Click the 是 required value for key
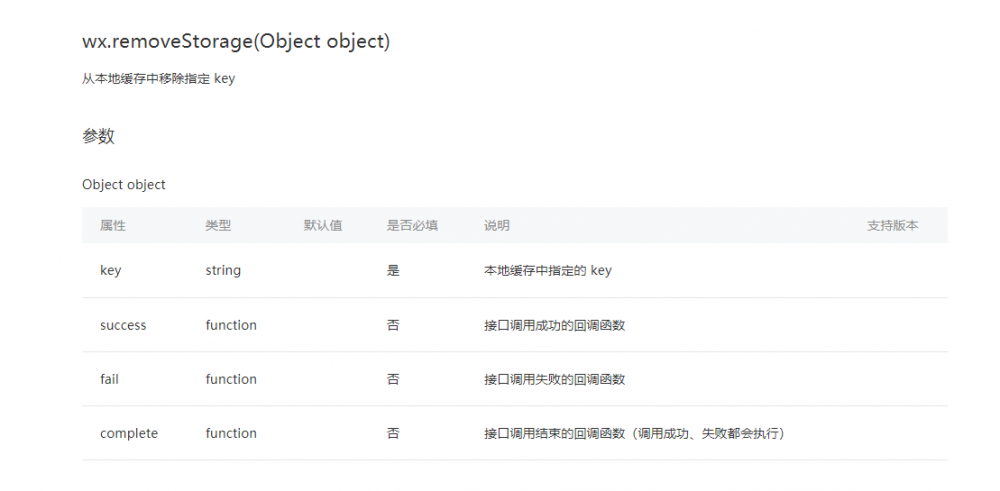The image size is (1000, 491). 393,270
